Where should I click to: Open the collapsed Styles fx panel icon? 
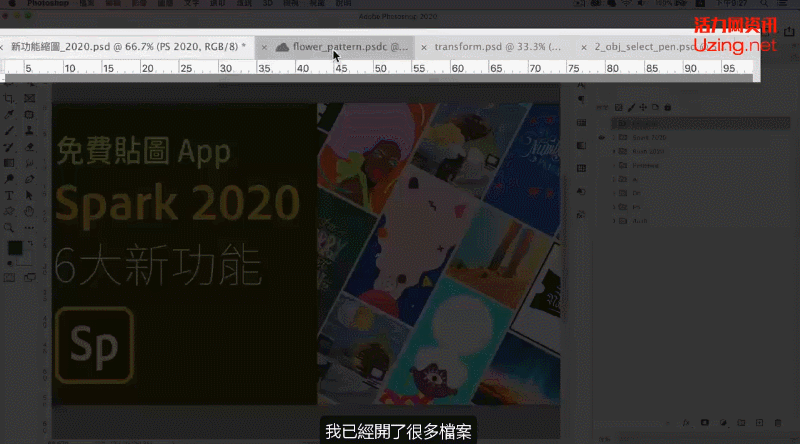click(581, 215)
